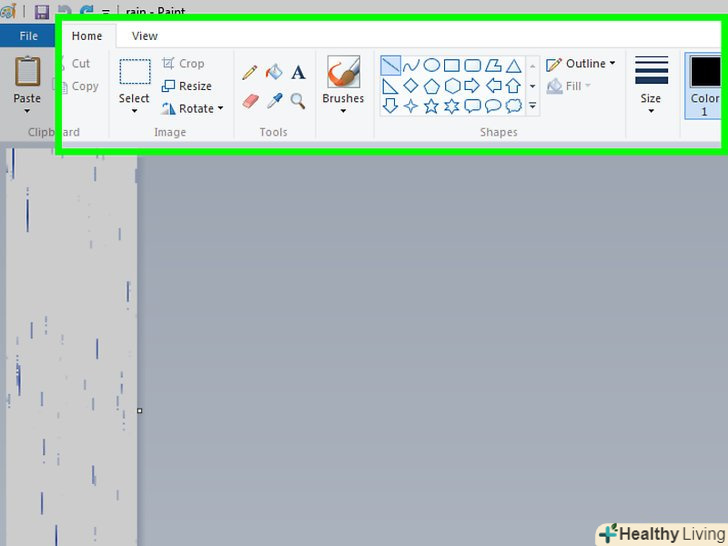
Task: Choose the Cloud callout shape
Action: click(x=514, y=106)
